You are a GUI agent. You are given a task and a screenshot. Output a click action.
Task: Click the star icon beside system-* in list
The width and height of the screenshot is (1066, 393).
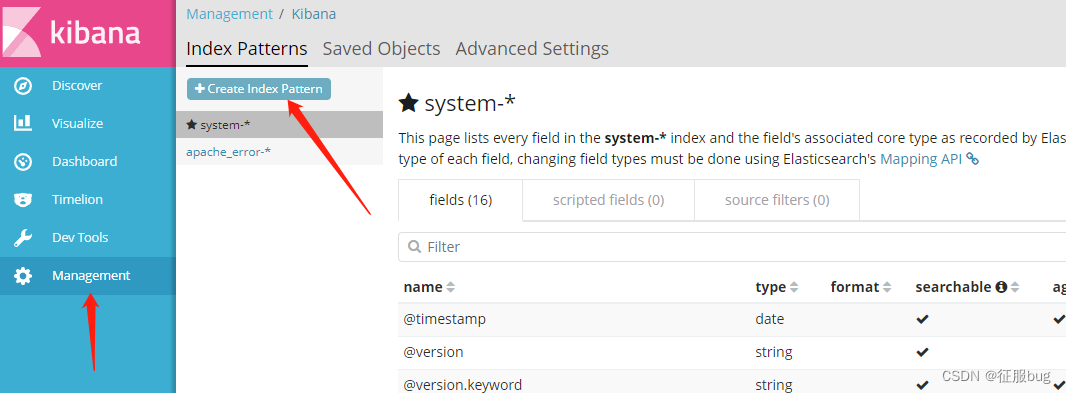point(192,125)
